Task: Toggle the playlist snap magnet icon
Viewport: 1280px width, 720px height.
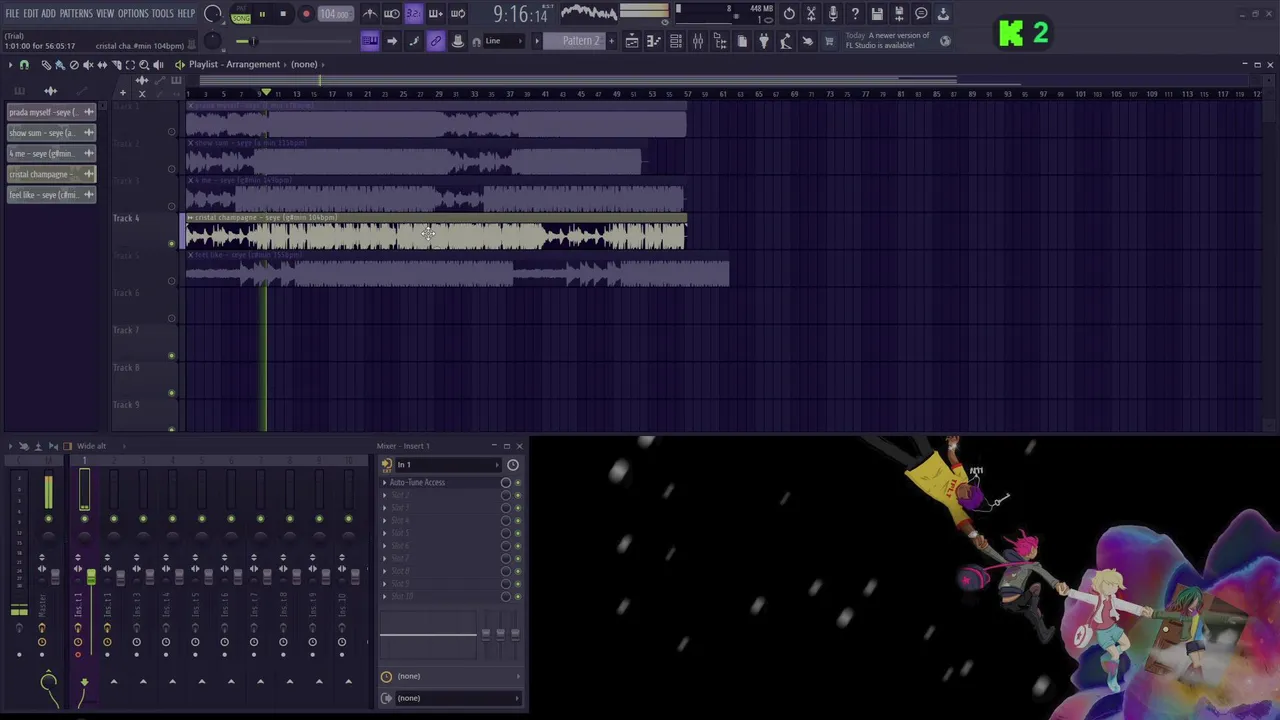Action: pos(25,65)
